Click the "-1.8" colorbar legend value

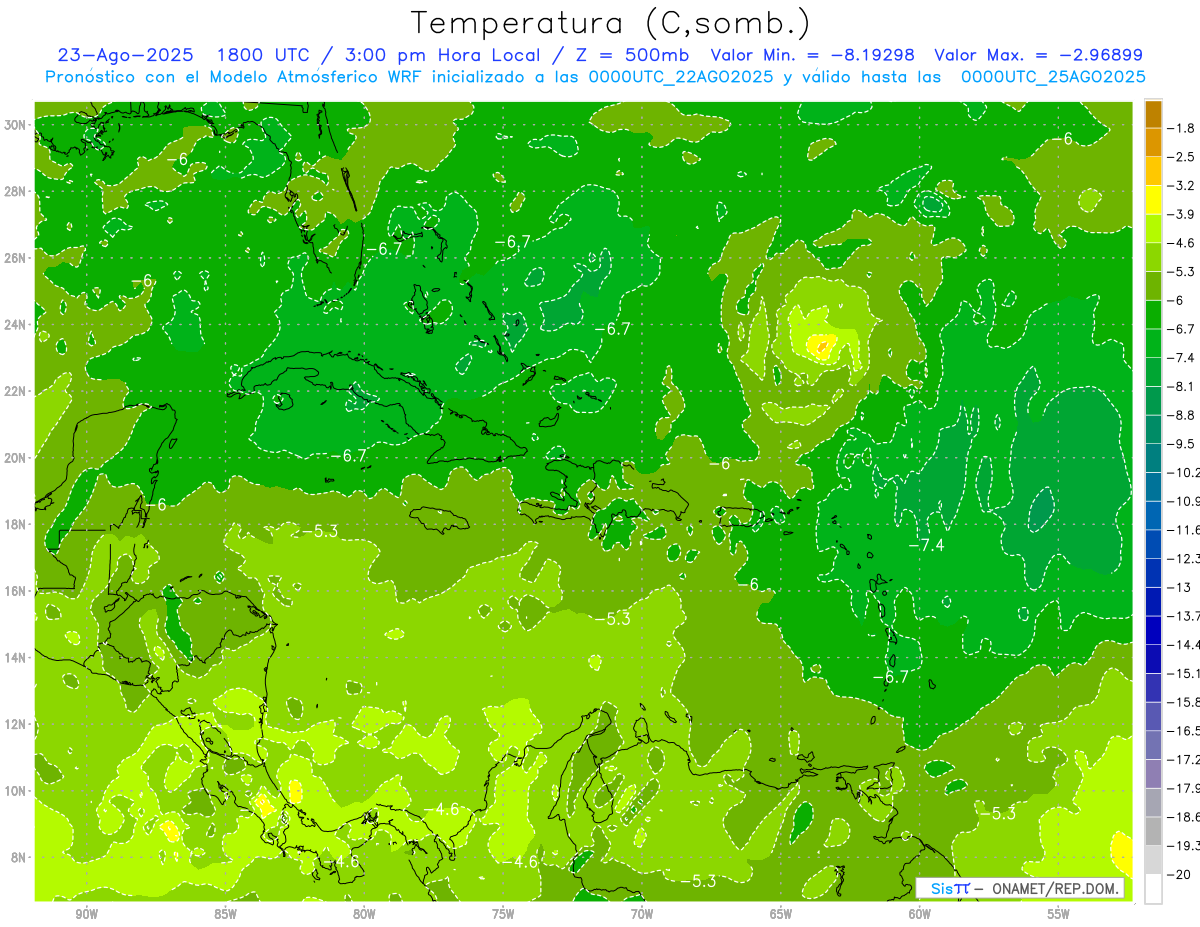click(x=1182, y=128)
